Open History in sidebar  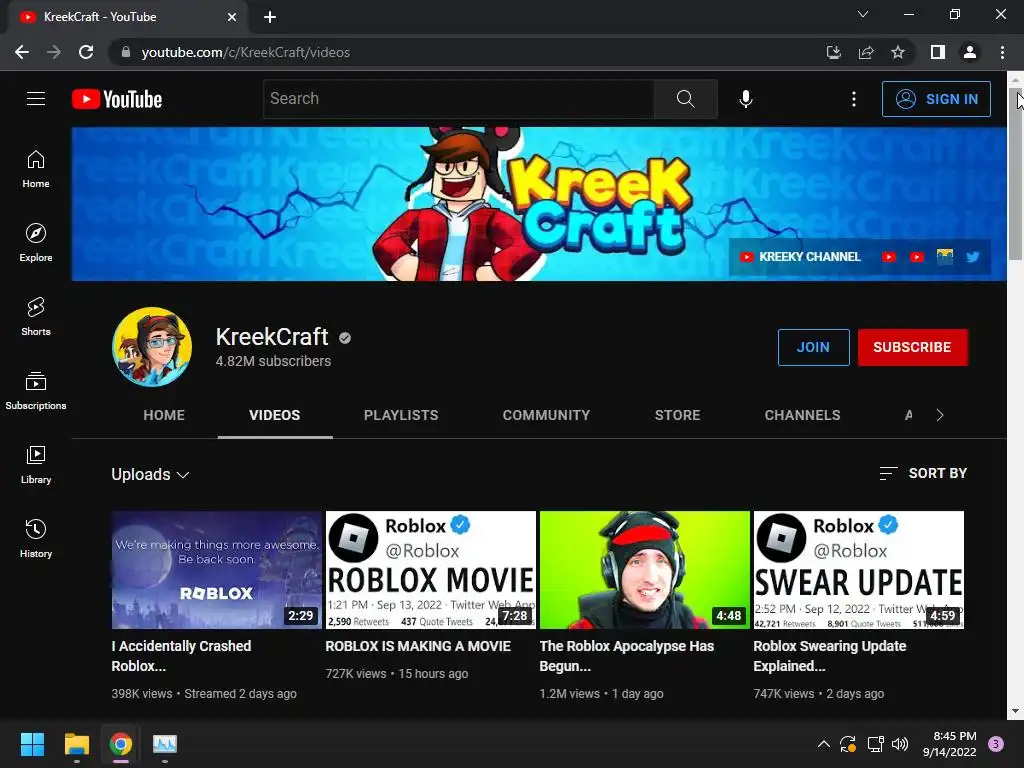[36, 539]
